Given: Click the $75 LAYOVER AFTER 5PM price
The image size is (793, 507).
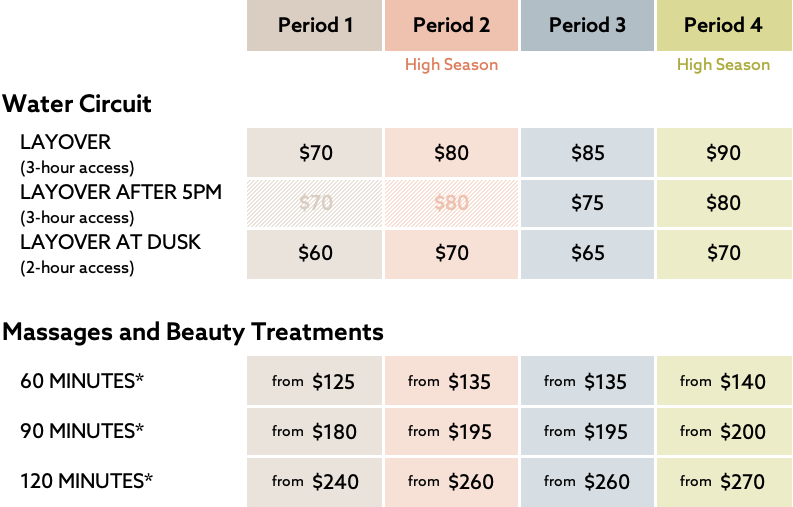Looking at the screenshot, I should coord(587,203).
